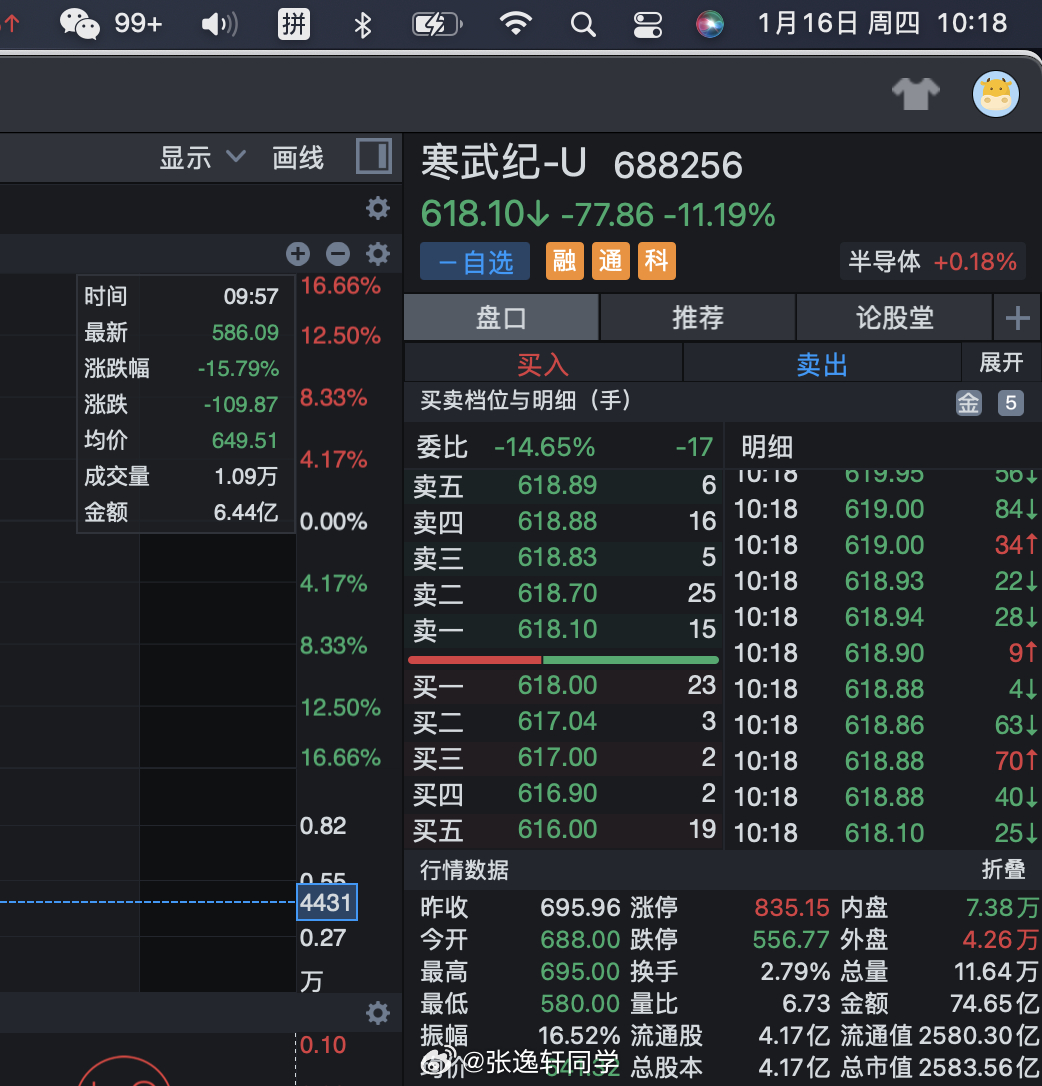Click the 最低 price value 580.00
The image size is (1042, 1086).
point(580,1004)
